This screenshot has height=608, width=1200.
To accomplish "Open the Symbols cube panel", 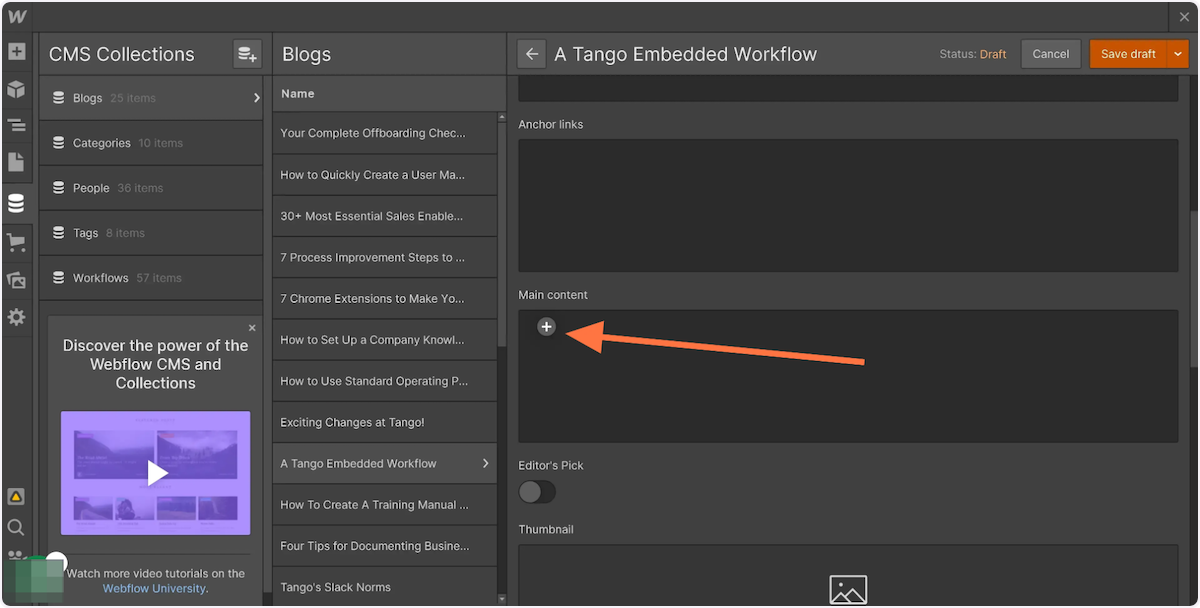I will (x=16, y=89).
